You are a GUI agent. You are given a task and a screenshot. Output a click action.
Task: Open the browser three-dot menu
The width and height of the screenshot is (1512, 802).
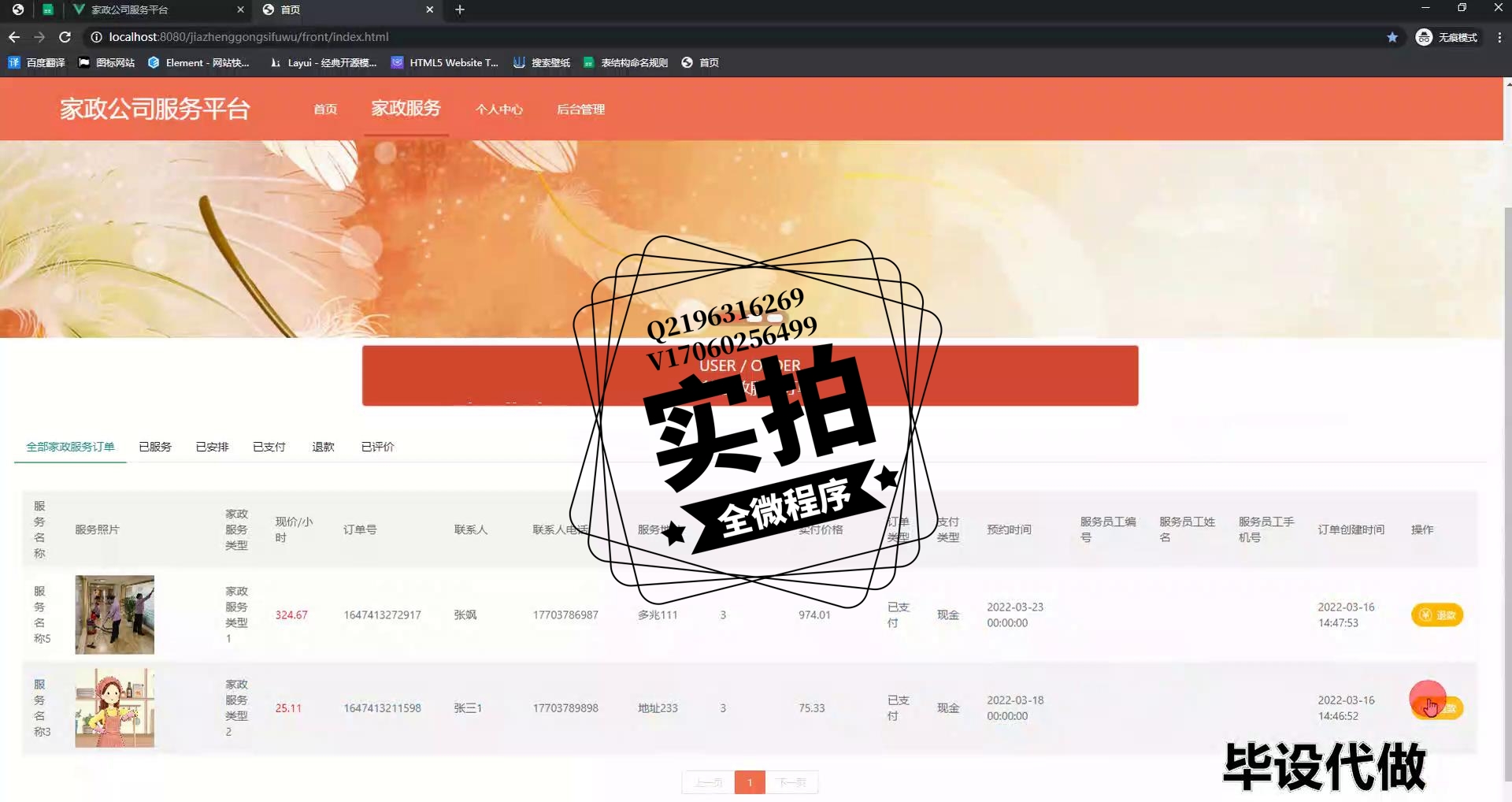[x=1499, y=37]
